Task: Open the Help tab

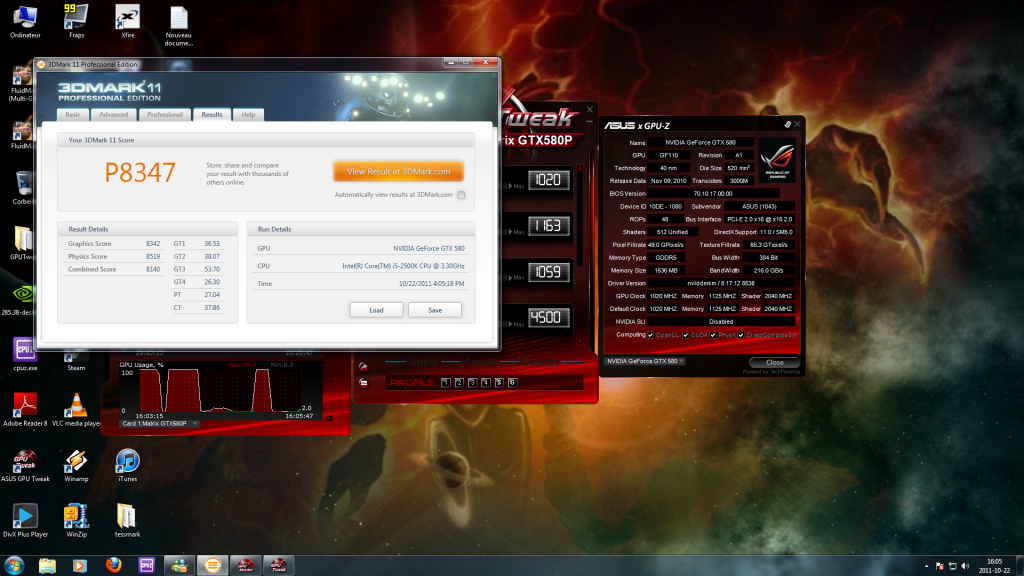Action: coord(248,114)
